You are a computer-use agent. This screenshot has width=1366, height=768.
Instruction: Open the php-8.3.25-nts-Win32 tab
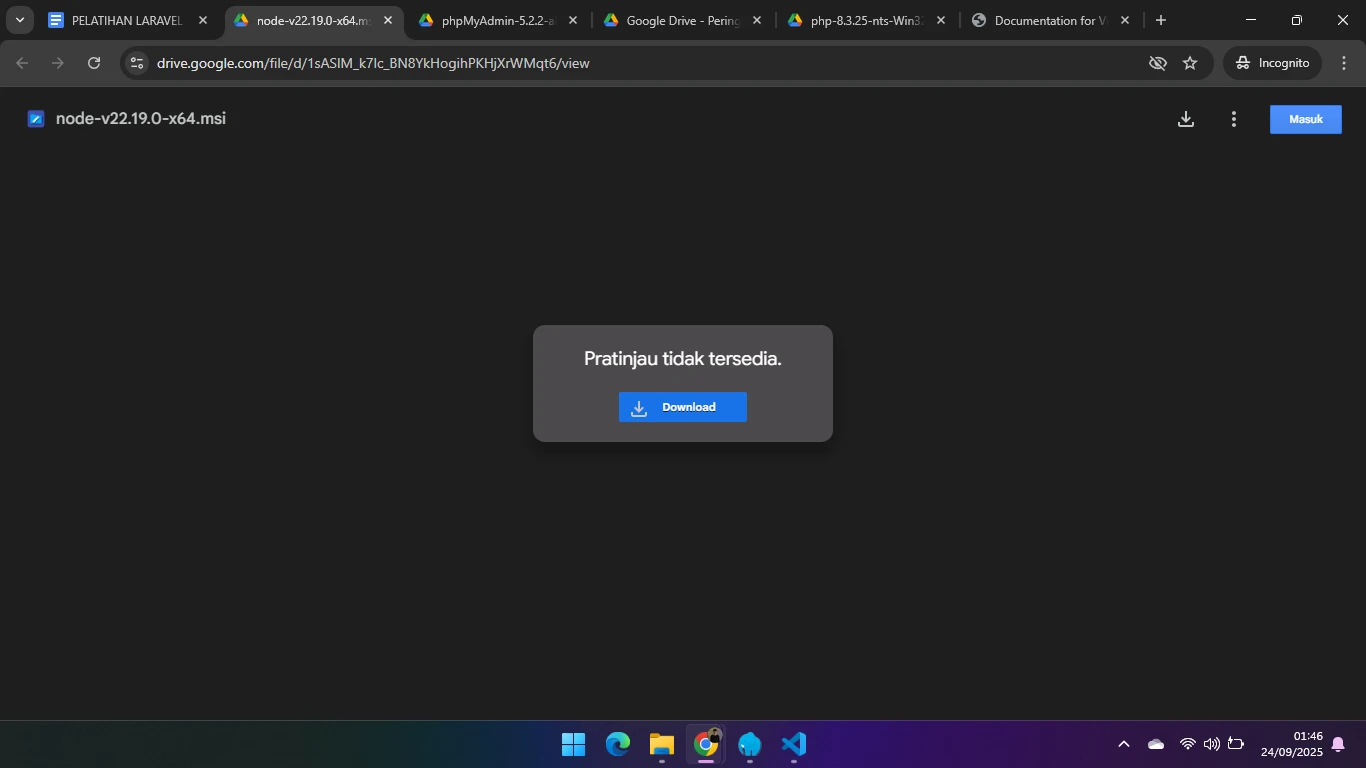865,20
